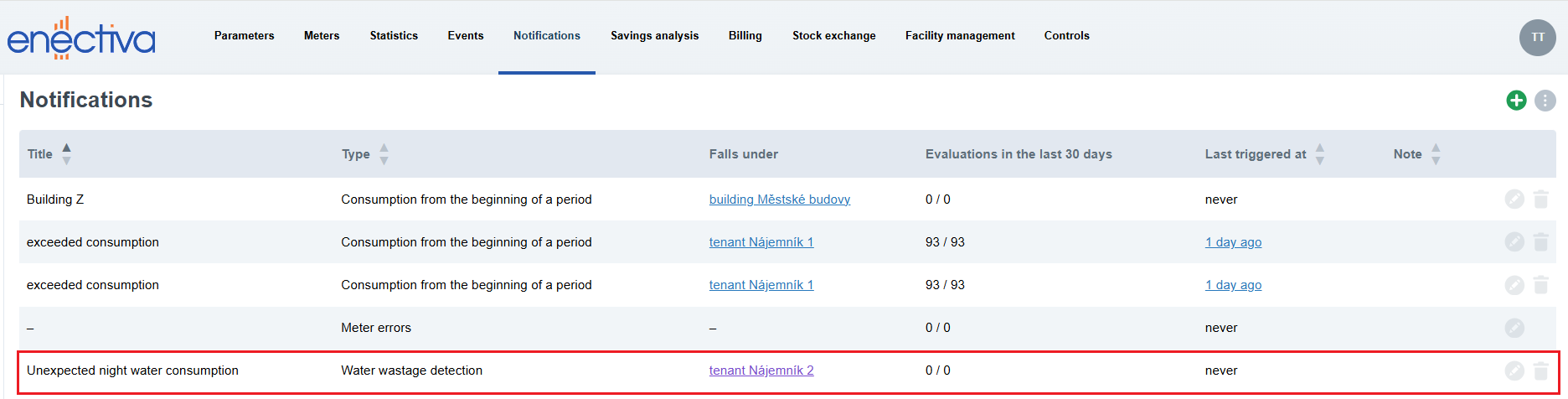
Task: Open the building Městské budovy link
Action: point(779,199)
